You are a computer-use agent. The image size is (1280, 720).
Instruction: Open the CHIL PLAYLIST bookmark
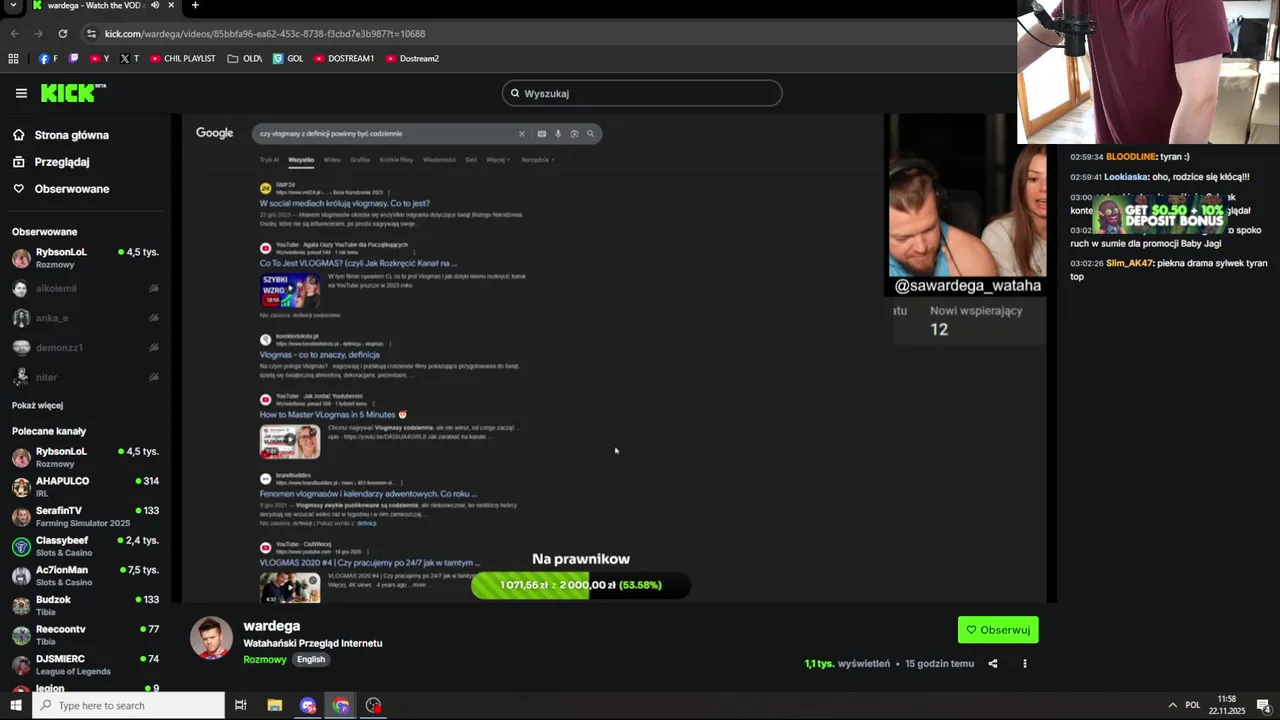183,58
